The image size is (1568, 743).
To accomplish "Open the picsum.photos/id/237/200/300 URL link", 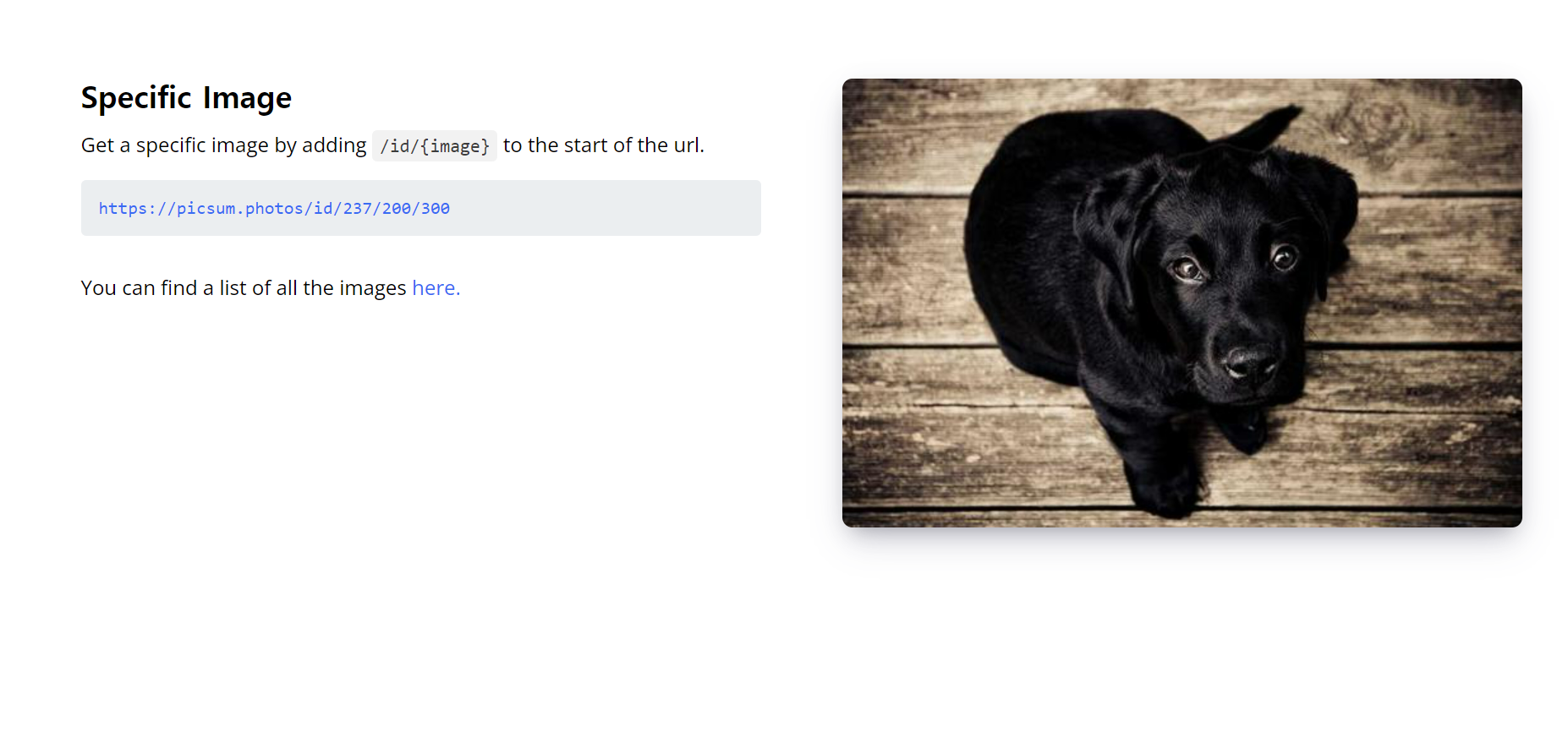I will pyautogui.click(x=274, y=208).
